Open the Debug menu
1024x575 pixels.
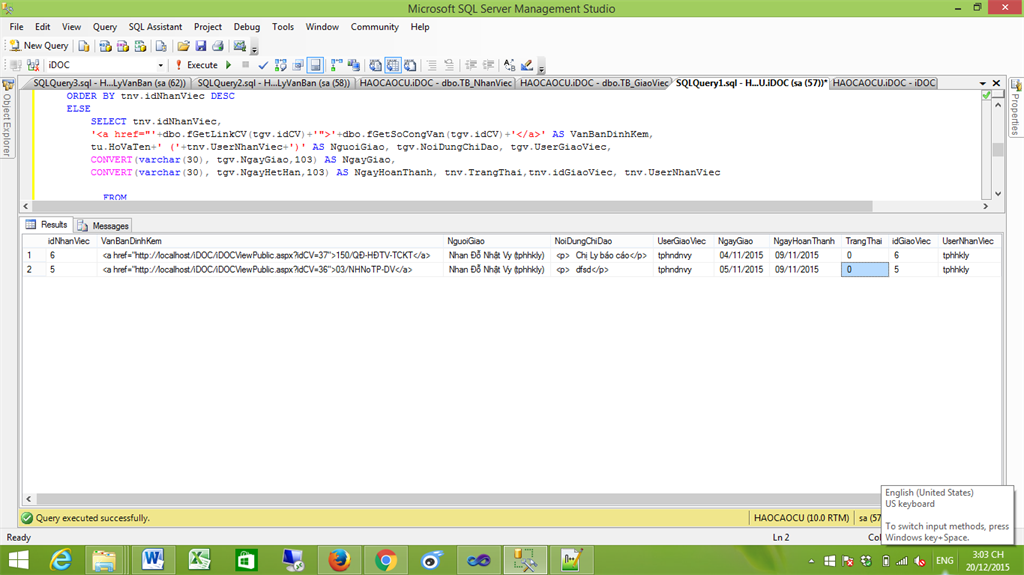pos(246,27)
